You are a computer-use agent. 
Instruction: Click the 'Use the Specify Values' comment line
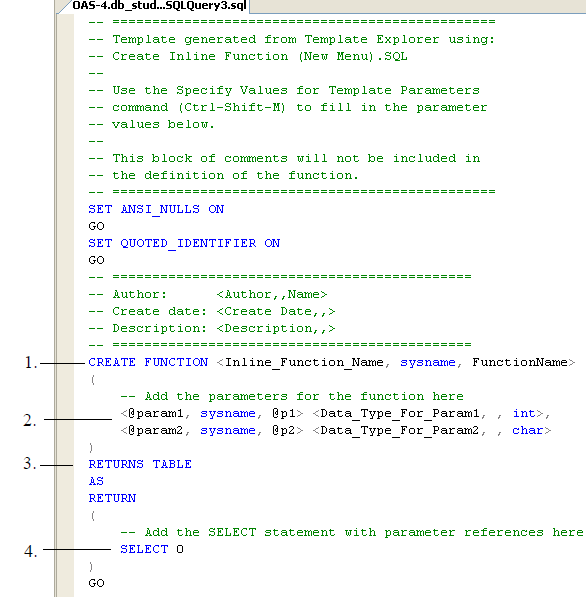coord(284,90)
